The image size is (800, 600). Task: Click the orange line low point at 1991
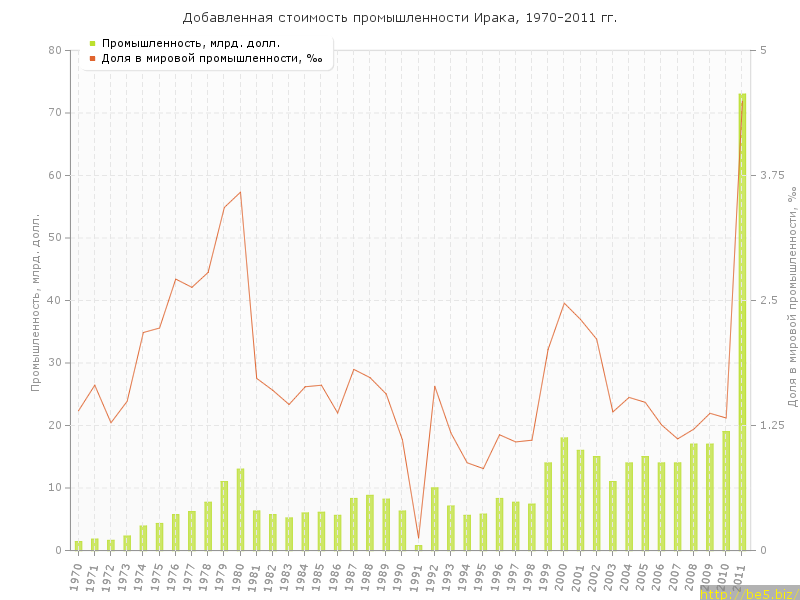[x=419, y=538]
